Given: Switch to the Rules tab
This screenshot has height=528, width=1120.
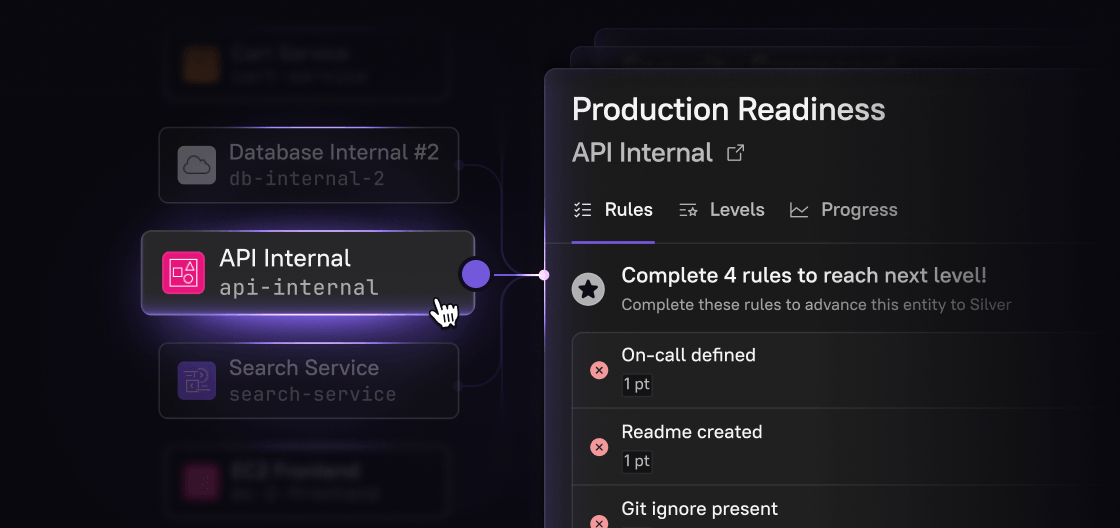Looking at the screenshot, I should [x=613, y=210].
